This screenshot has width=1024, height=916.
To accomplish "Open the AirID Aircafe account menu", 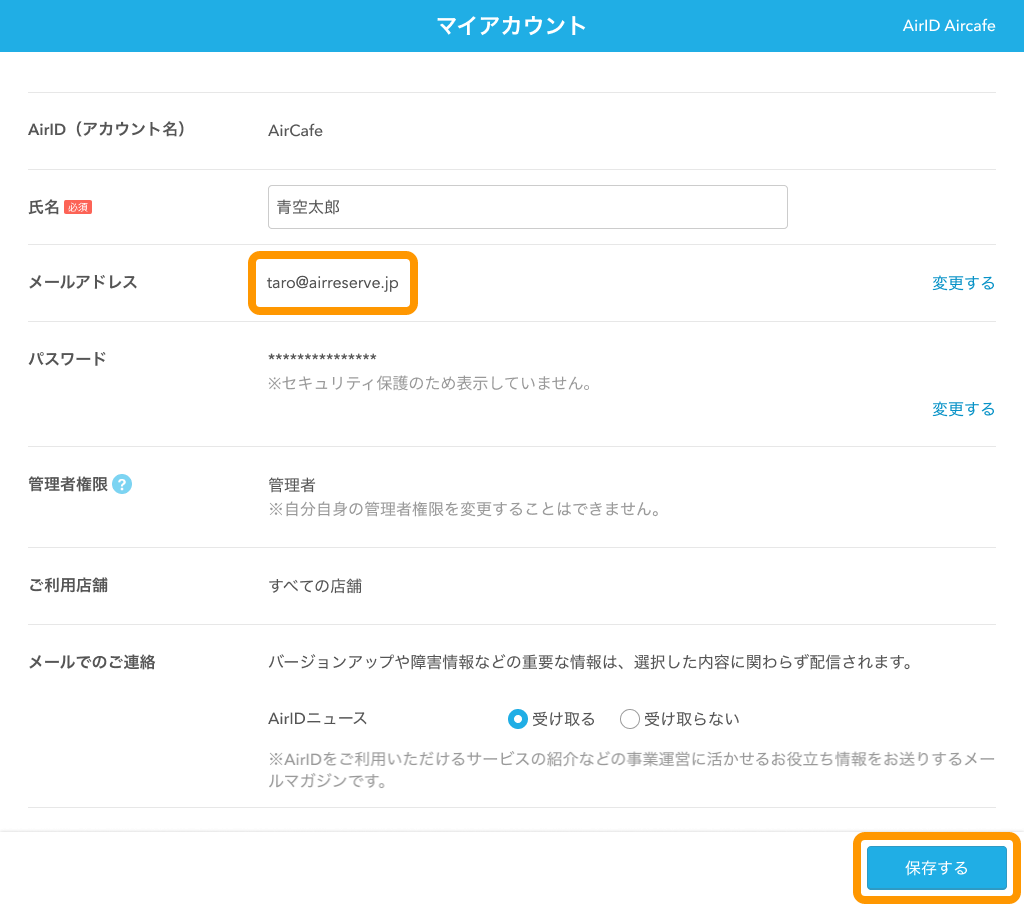I will [949, 25].
